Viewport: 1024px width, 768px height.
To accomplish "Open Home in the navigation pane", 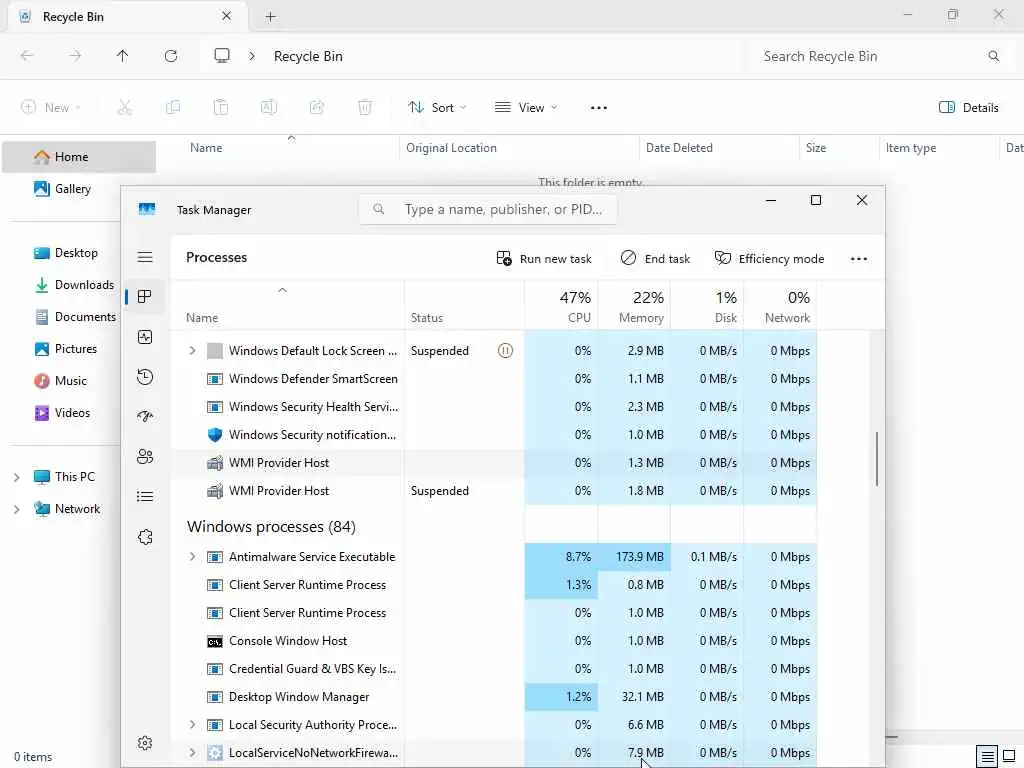I will [x=79, y=157].
